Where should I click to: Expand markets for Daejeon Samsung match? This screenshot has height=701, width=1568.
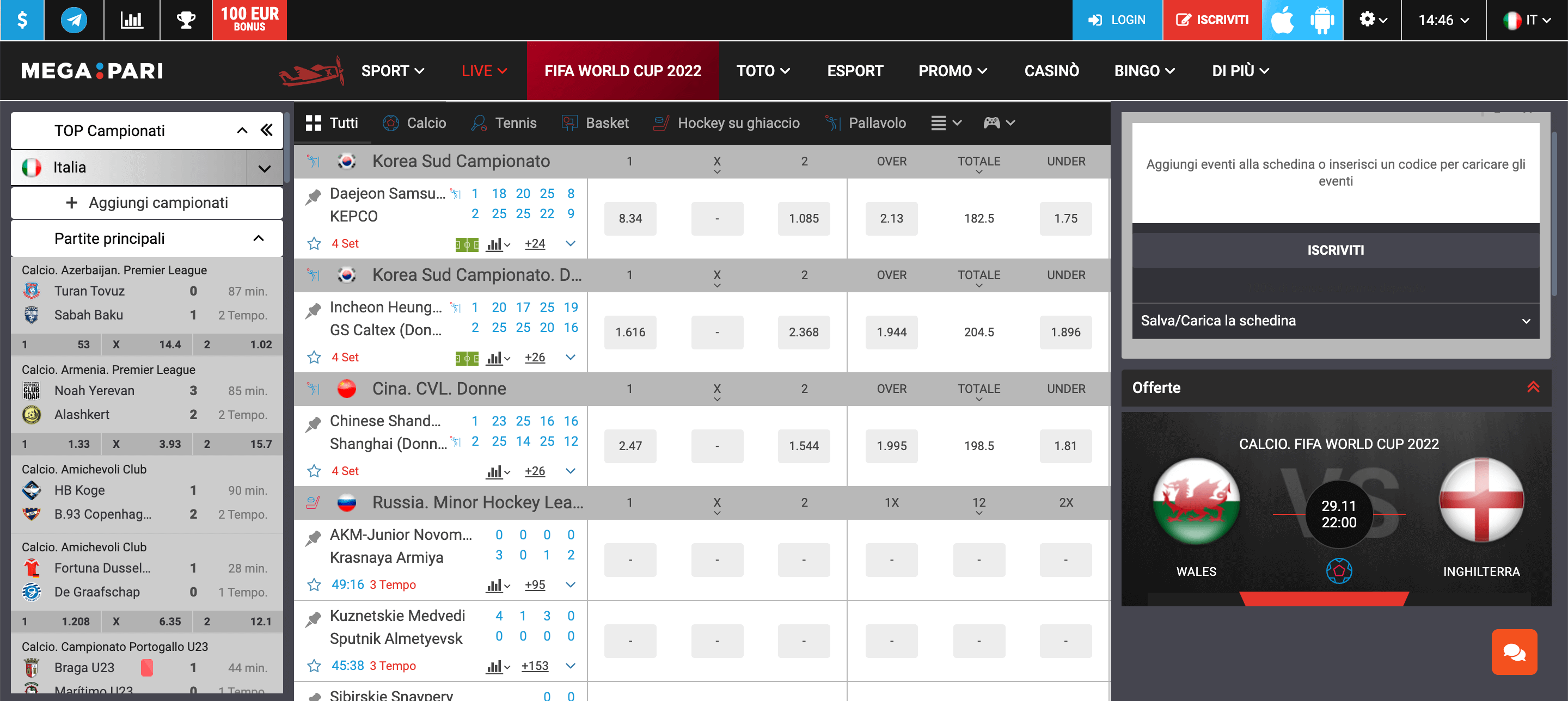(571, 243)
